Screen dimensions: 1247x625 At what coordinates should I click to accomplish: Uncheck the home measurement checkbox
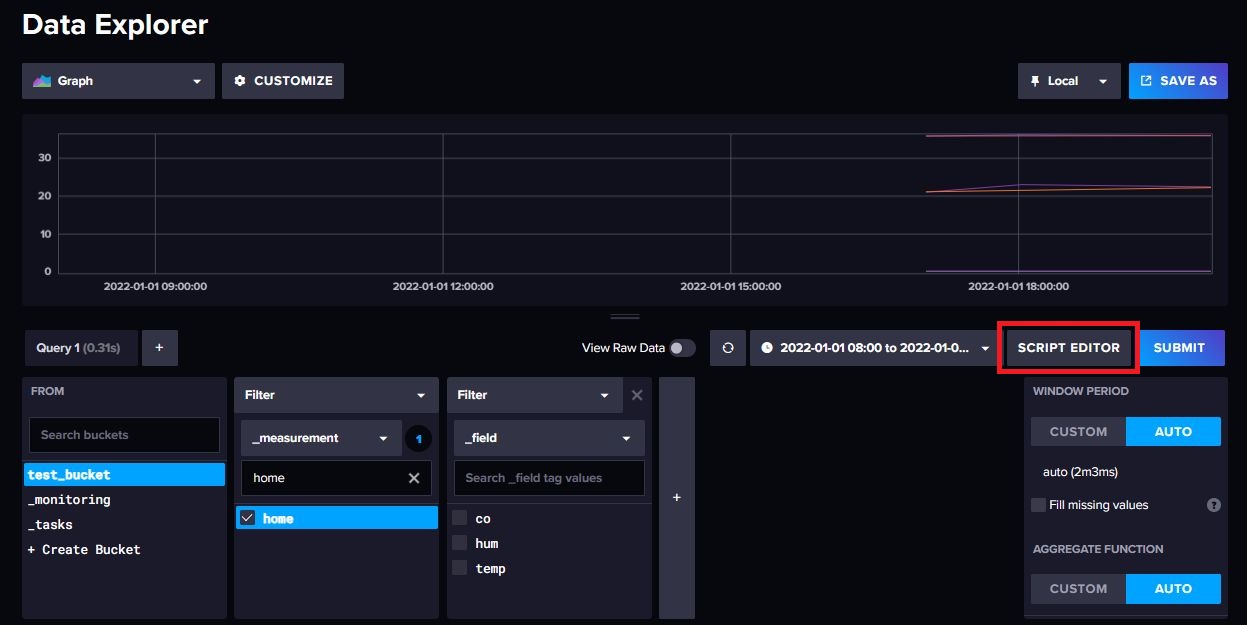point(248,517)
